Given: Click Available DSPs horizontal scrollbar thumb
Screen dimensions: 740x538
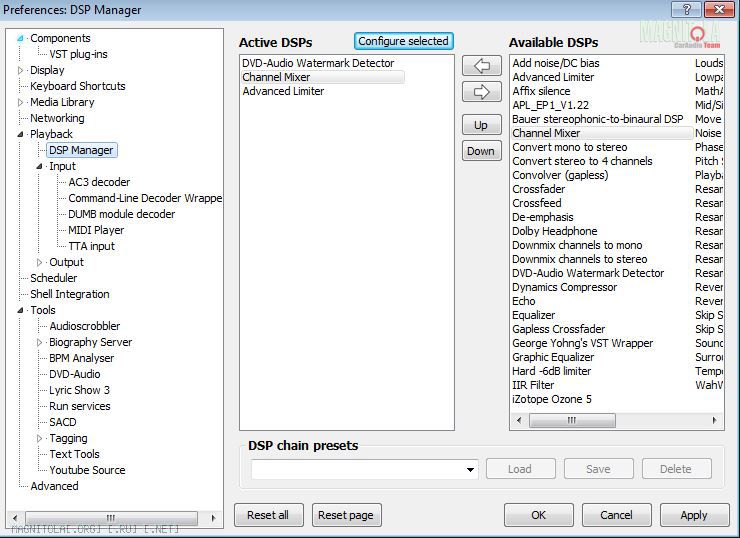Looking at the screenshot, I should 572,420.
